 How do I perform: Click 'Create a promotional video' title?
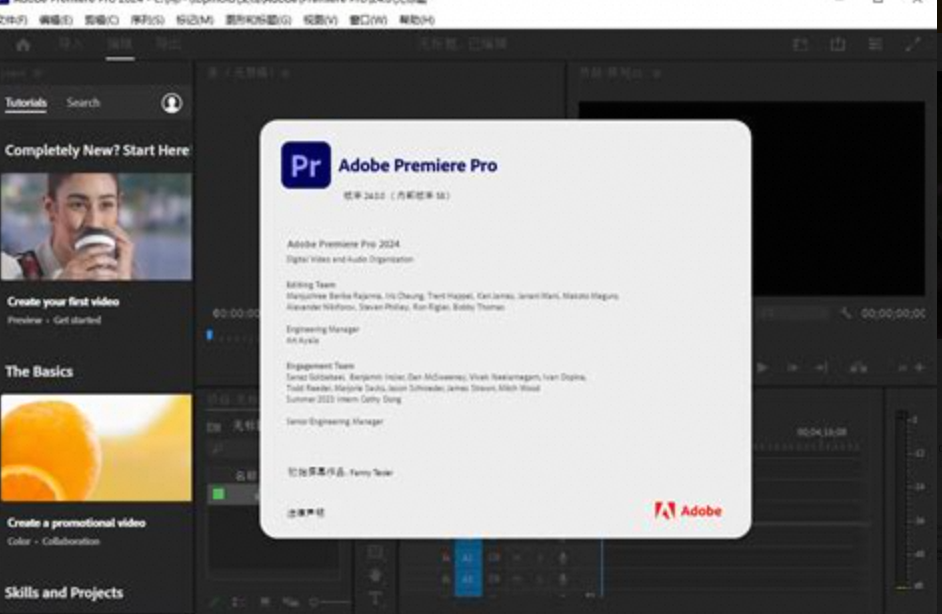(x=76, y=523)
